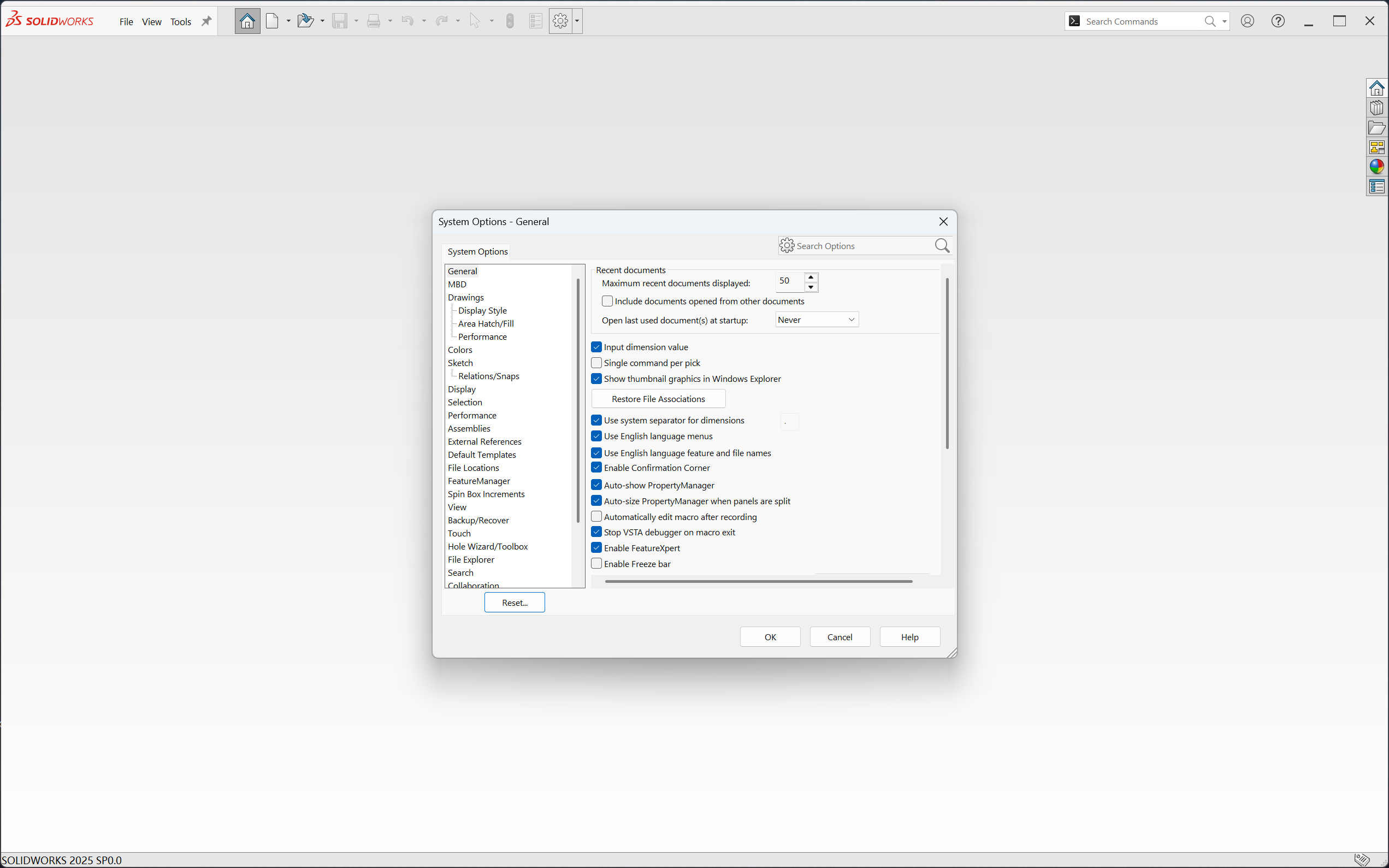Click the Restore File Associations button
1389x868 pixels.
pos(658,399)
